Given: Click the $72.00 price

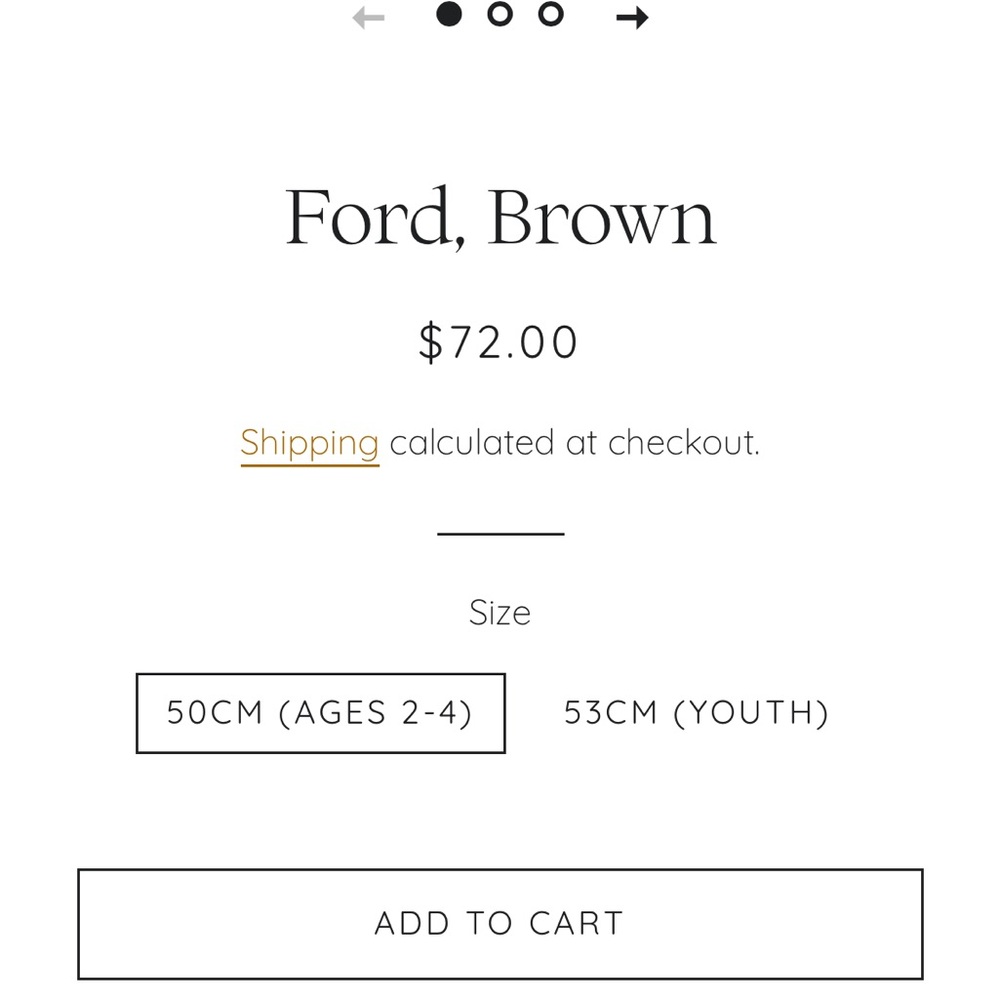Looking at the screenshot, I should (x=498, y=342).
